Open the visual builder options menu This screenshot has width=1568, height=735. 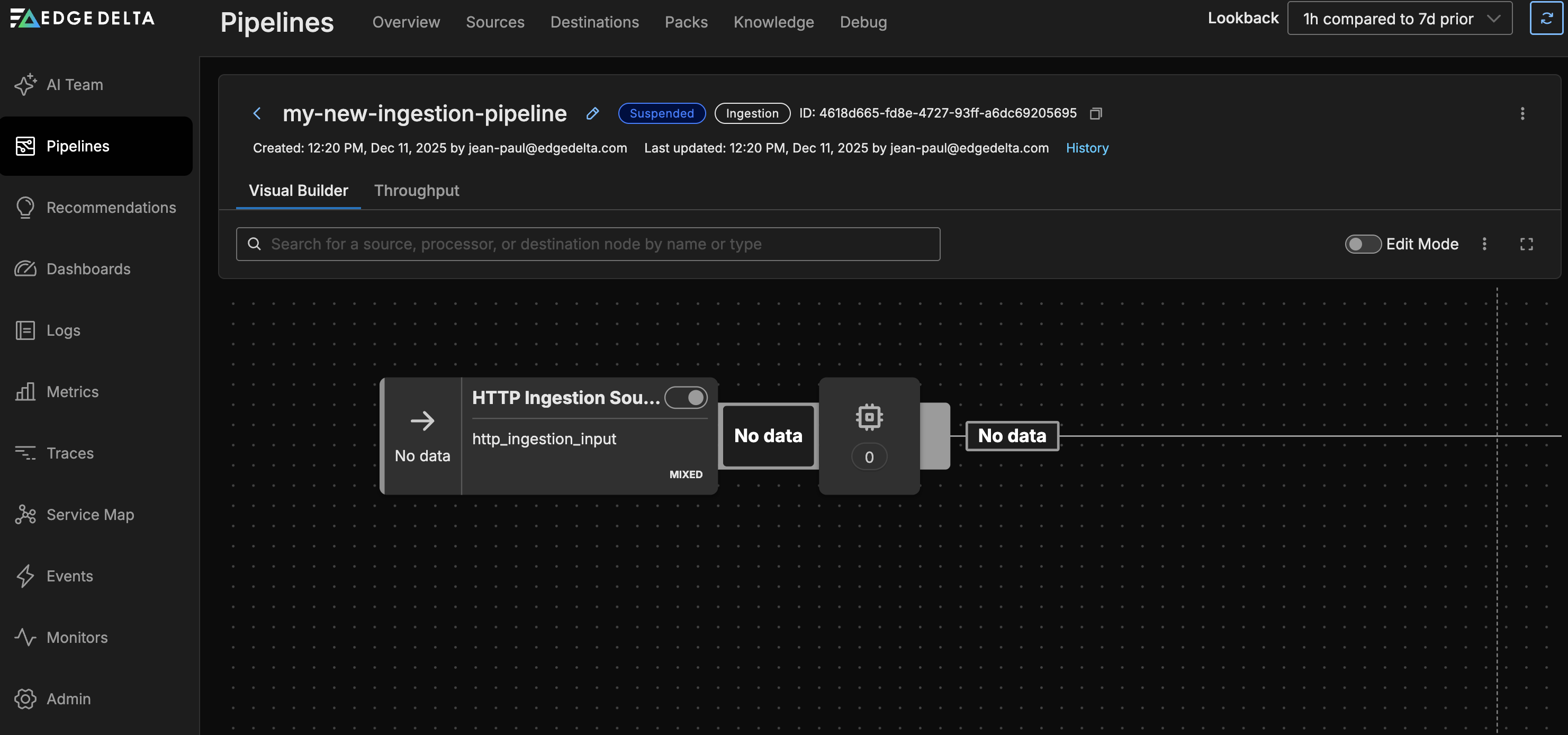pyautogui.click(x=1484, y=244)
